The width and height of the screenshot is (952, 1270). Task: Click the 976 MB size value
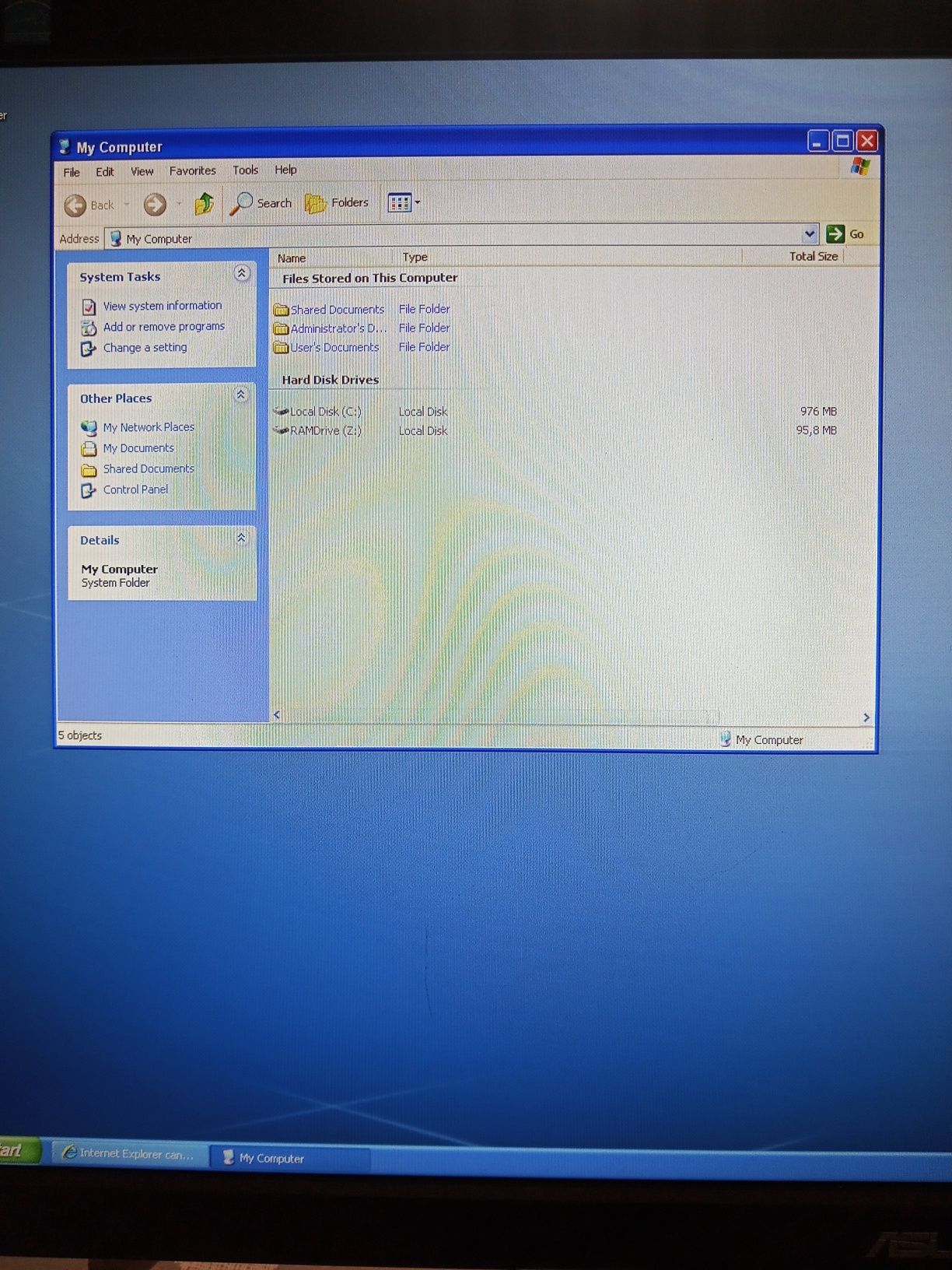pos(818,411)
